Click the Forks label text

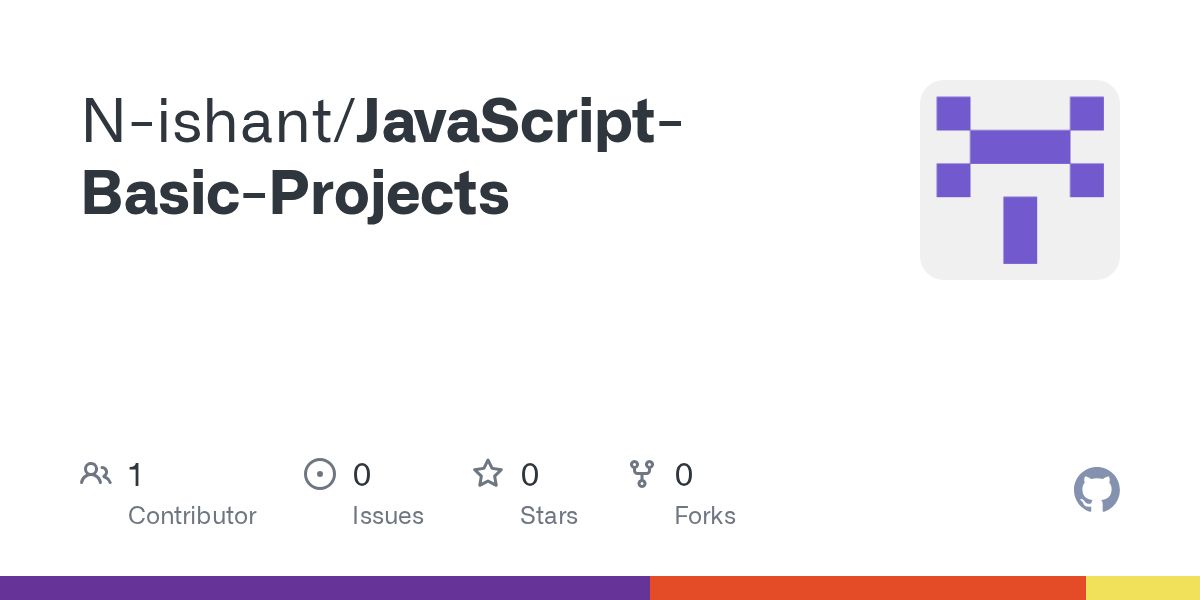point(705,516)
